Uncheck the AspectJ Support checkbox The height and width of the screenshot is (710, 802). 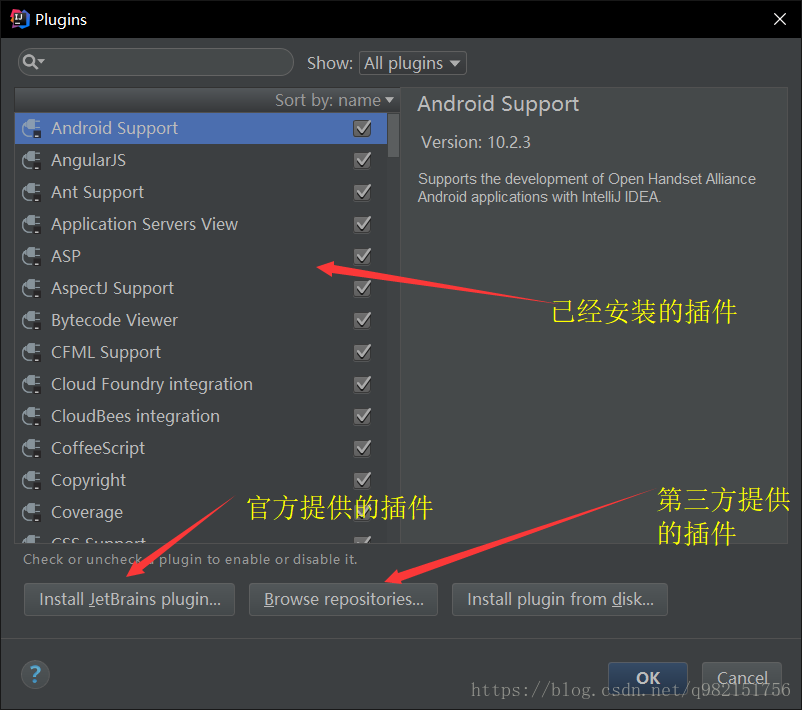coord(362,289)
